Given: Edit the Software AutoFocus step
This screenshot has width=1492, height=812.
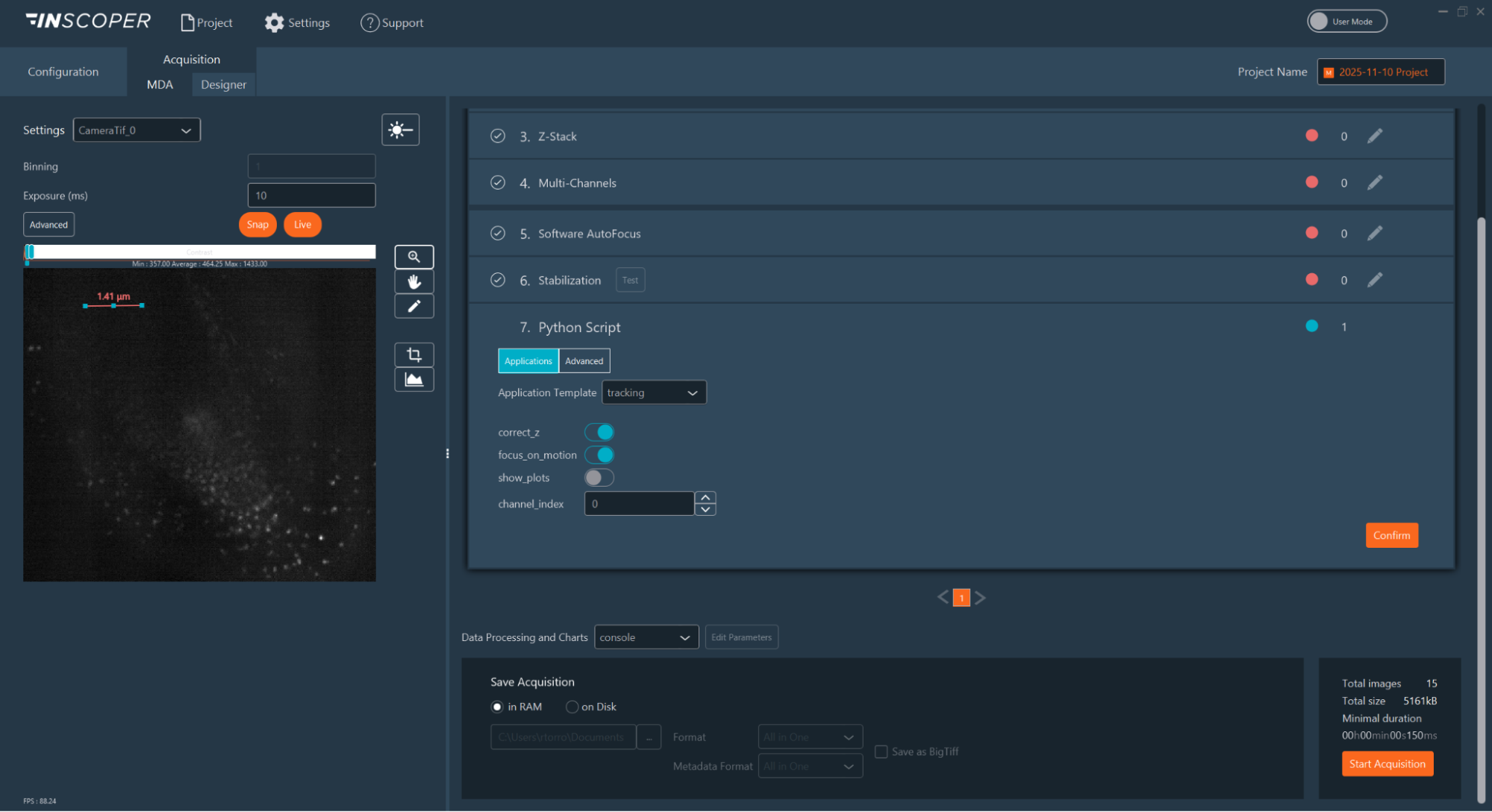Looking at the screenshot, I should pos(1375,233).
